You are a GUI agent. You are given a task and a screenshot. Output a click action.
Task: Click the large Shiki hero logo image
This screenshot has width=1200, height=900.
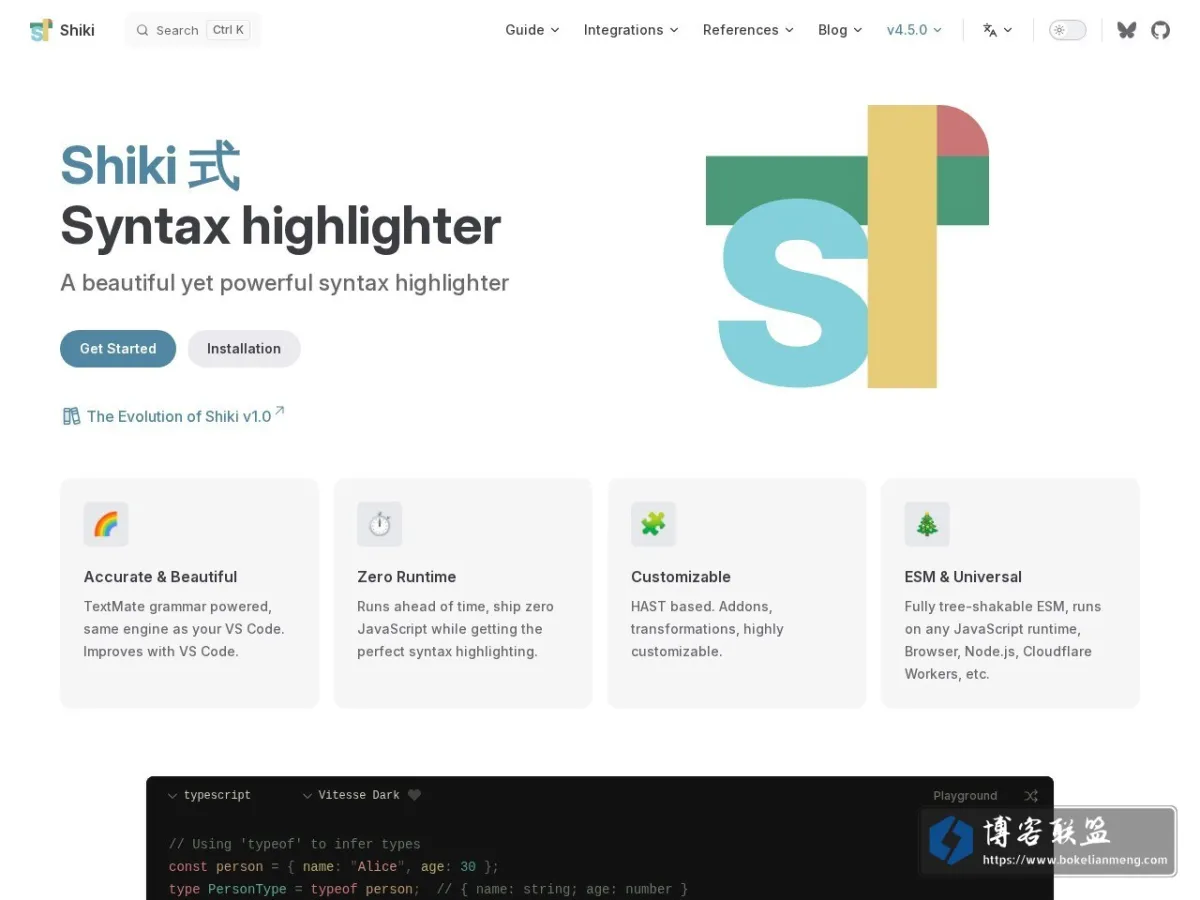pos(847,246)
